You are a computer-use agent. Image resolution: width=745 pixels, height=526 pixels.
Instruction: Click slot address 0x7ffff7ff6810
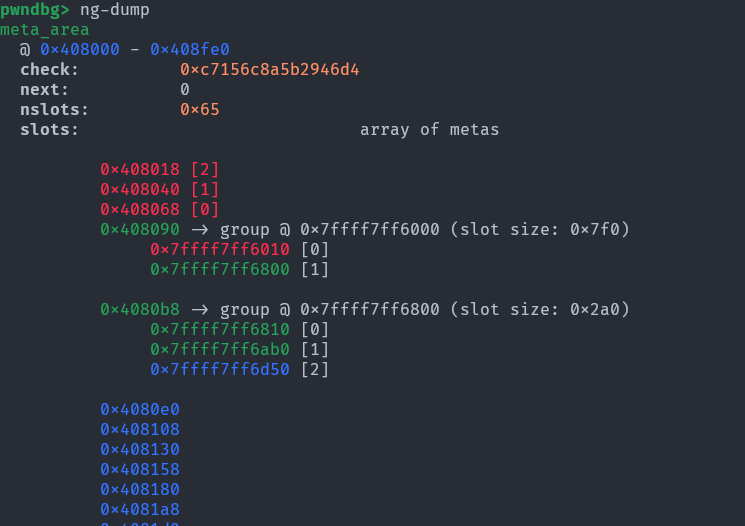220,330
